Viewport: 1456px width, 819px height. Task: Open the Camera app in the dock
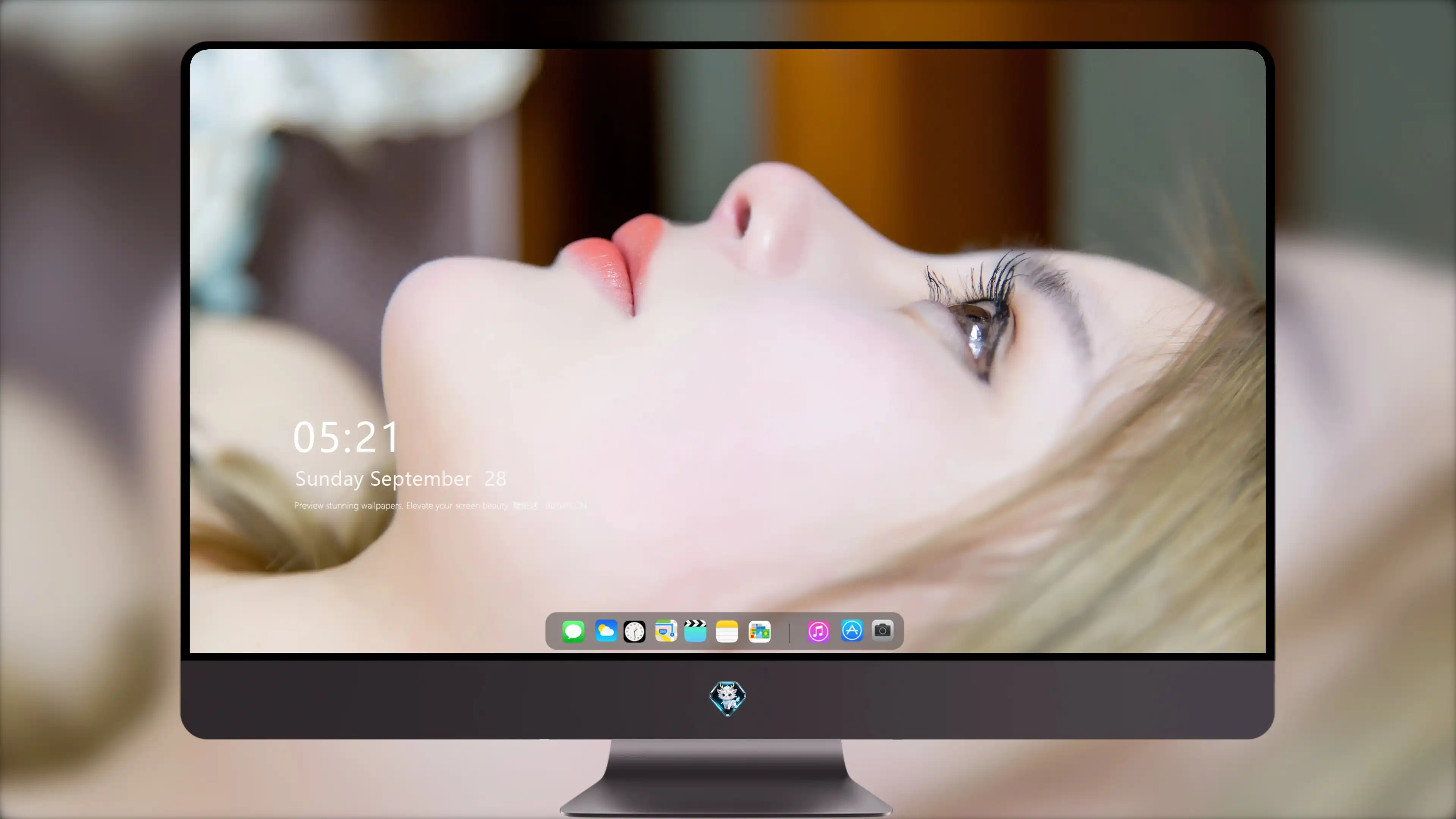(x=882, y=630)
